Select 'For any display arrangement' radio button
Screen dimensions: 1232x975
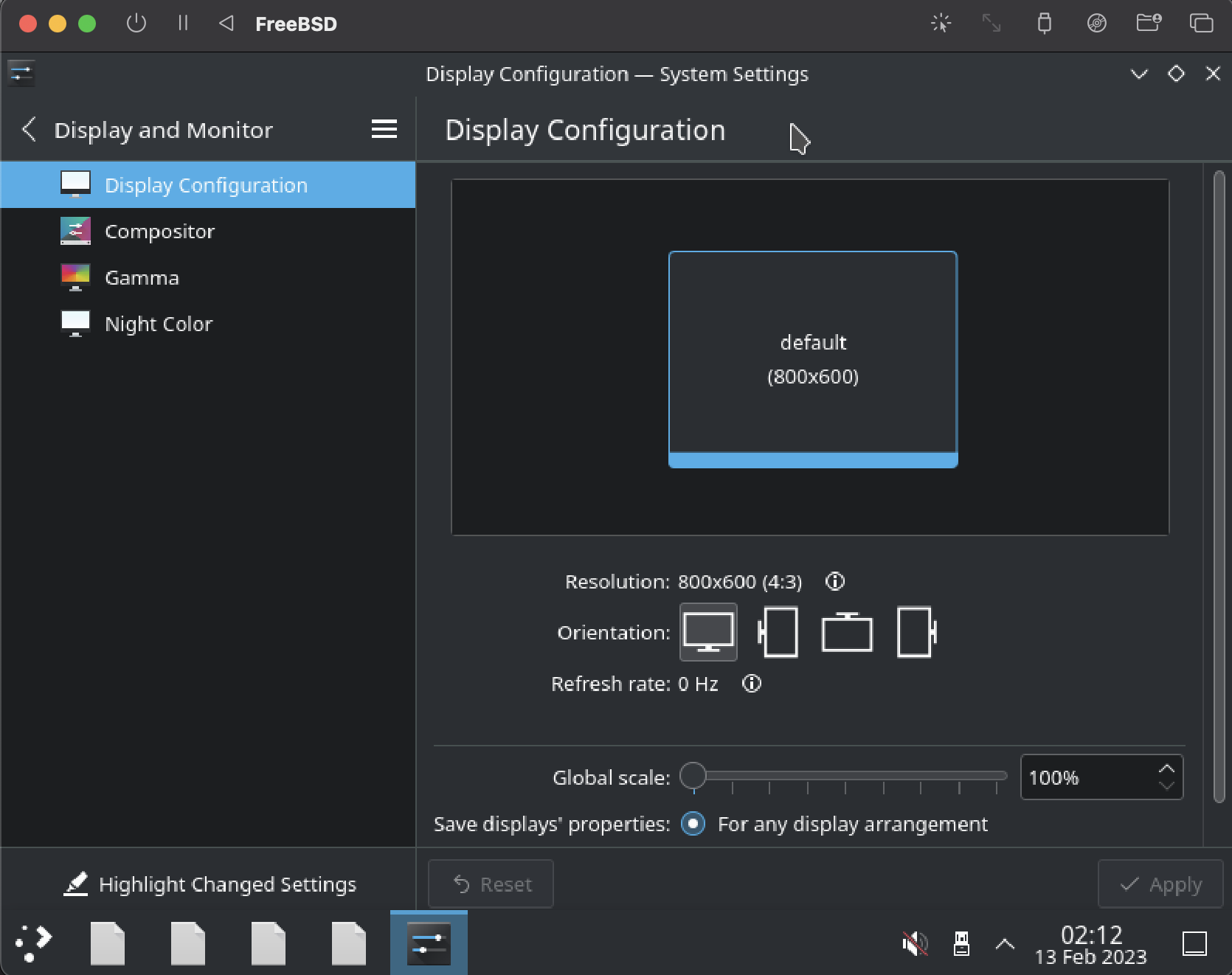tap(693, 824)
